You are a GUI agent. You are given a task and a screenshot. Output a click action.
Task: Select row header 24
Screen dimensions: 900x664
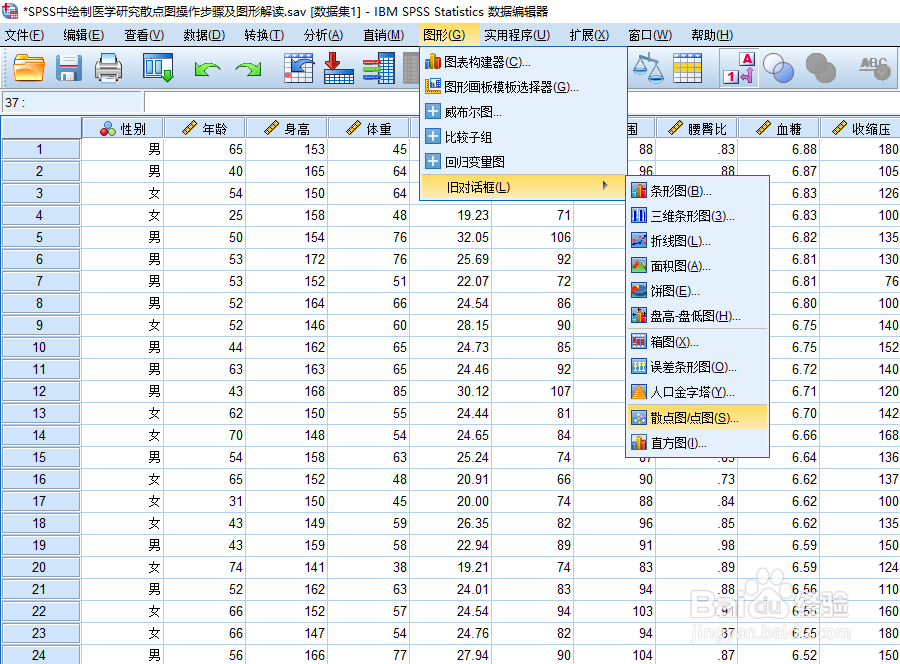[x=40, y=655]
